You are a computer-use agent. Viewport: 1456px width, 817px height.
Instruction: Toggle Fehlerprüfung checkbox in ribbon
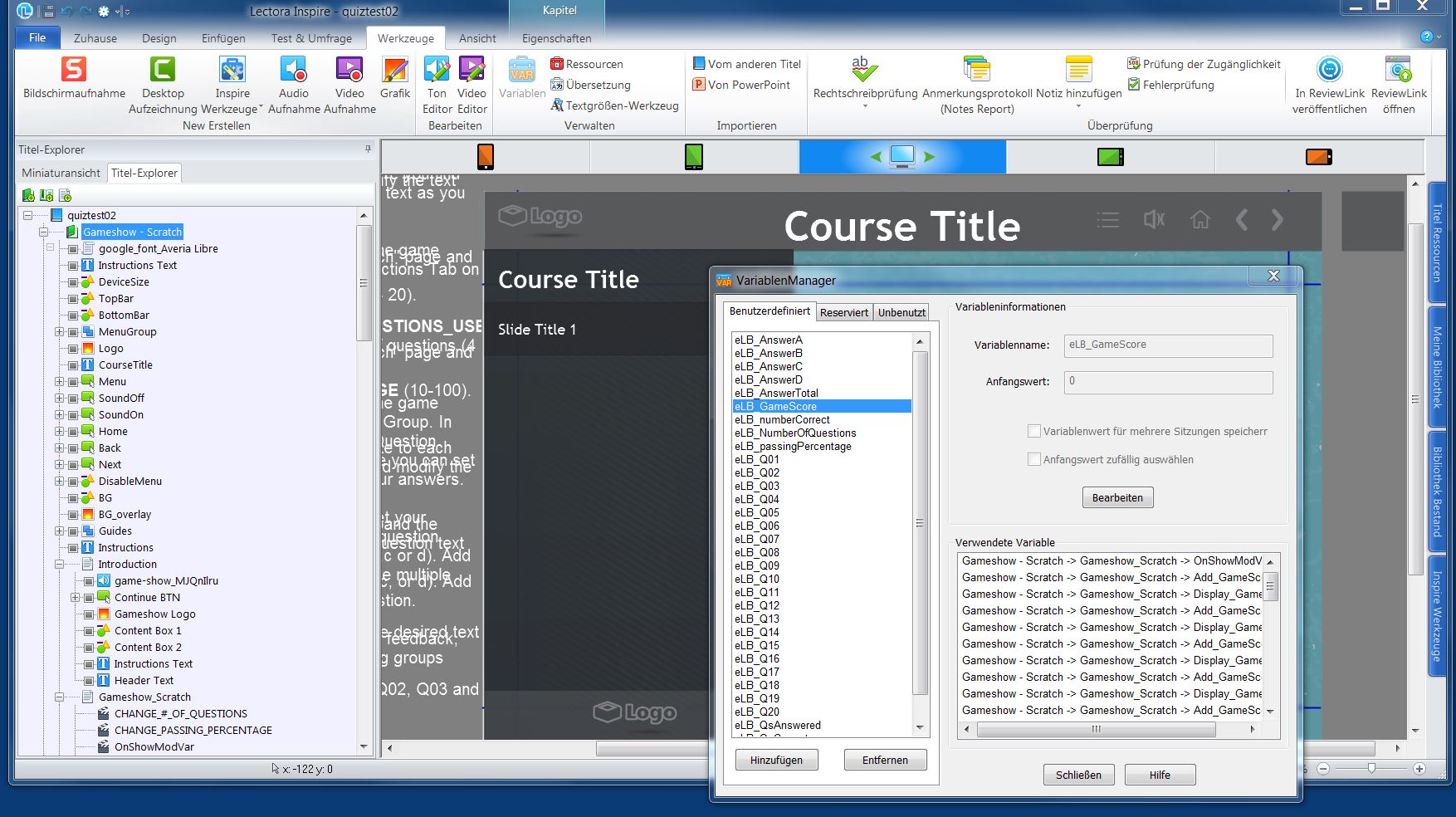pos(1134,85)
